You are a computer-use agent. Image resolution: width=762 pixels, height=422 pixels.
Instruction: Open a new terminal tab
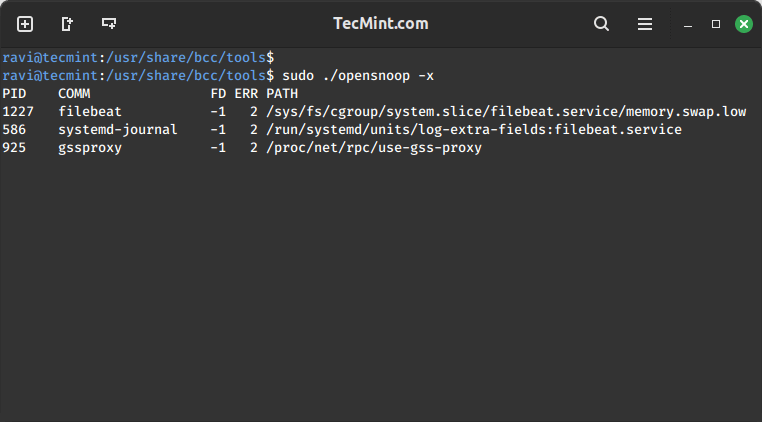click(x=25, y=24)
